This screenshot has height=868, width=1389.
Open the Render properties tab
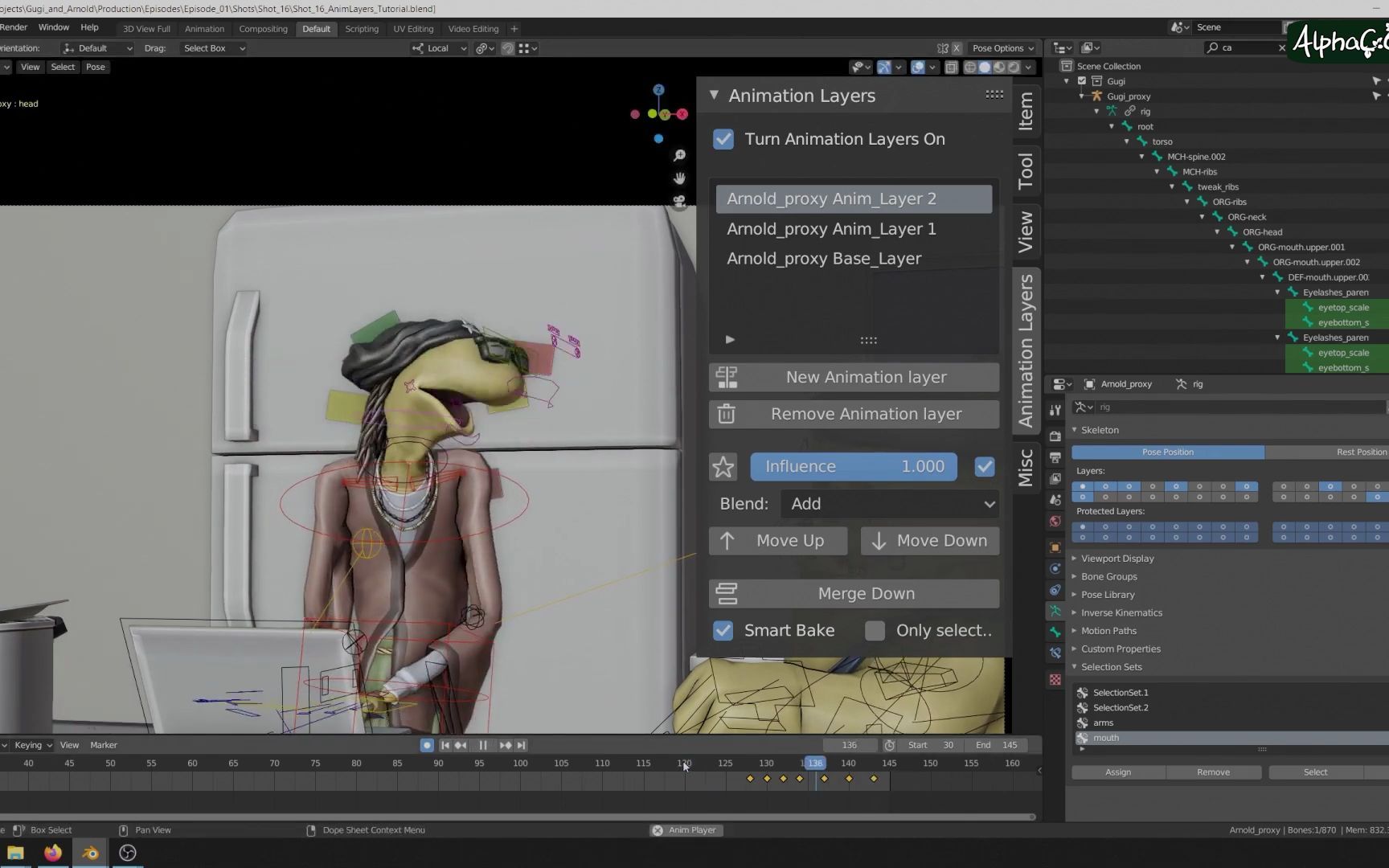coord(1055,436)
